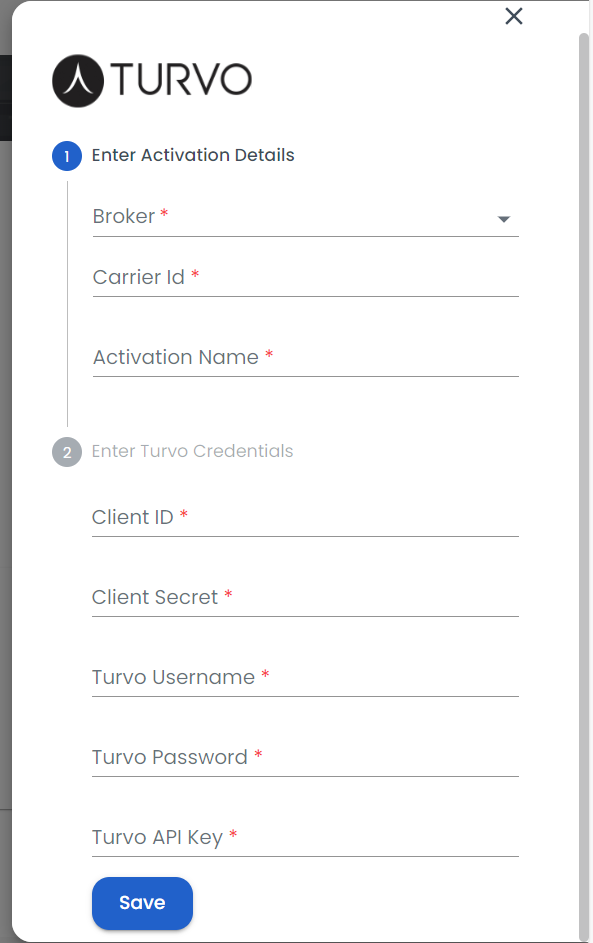This screenshot has width=593, height=943.
Task: Open the Broker dropdown field
Action: tap(306, 217)
